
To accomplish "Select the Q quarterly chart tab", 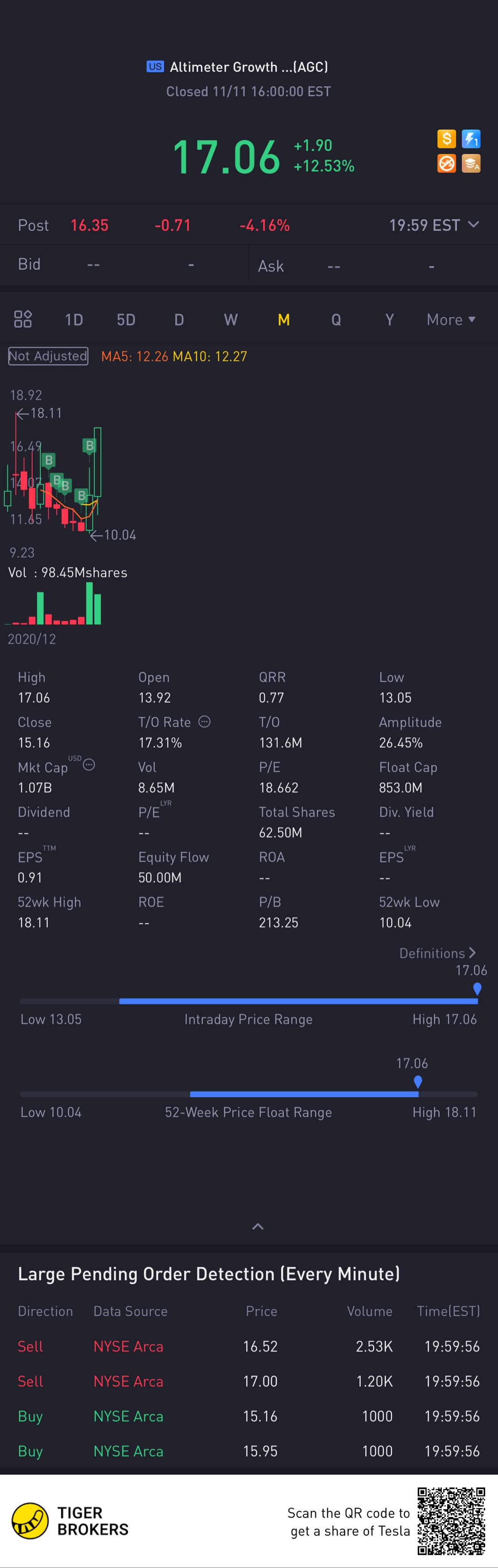I will 336,320.
